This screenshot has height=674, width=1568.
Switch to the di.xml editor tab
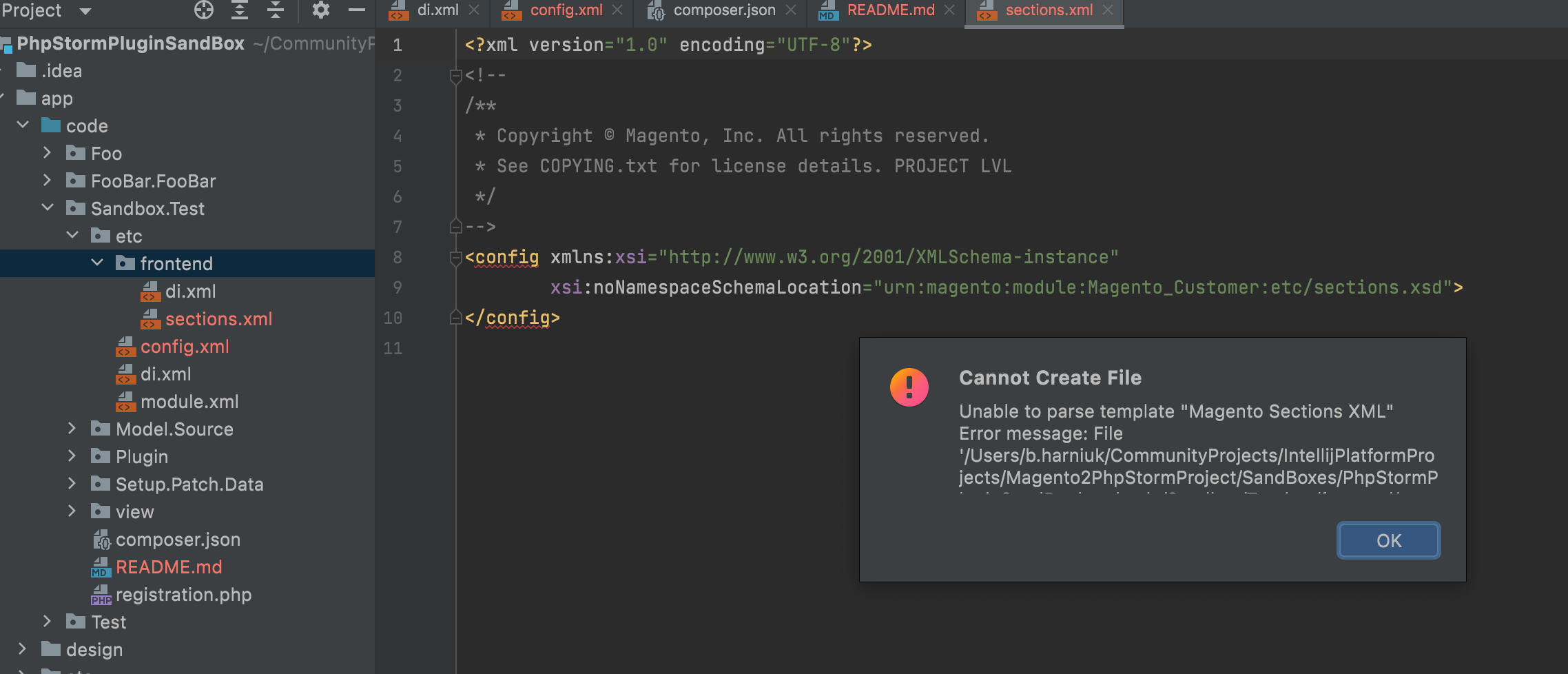coord(437,10)
